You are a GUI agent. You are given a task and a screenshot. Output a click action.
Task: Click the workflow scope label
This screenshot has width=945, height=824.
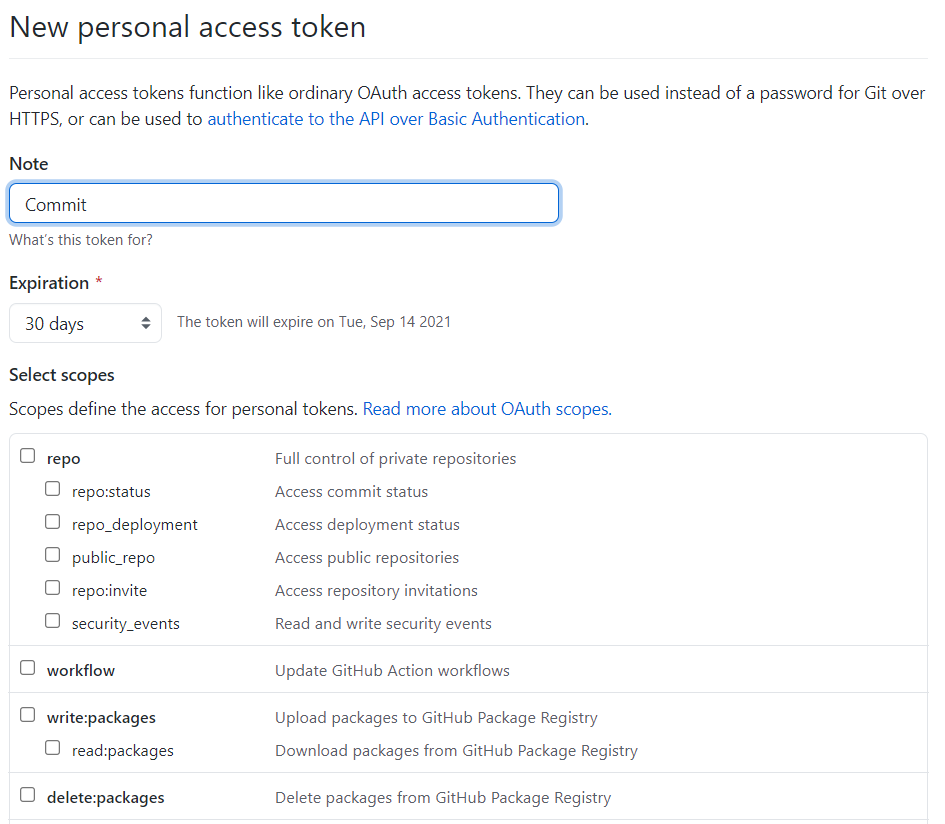81,670
